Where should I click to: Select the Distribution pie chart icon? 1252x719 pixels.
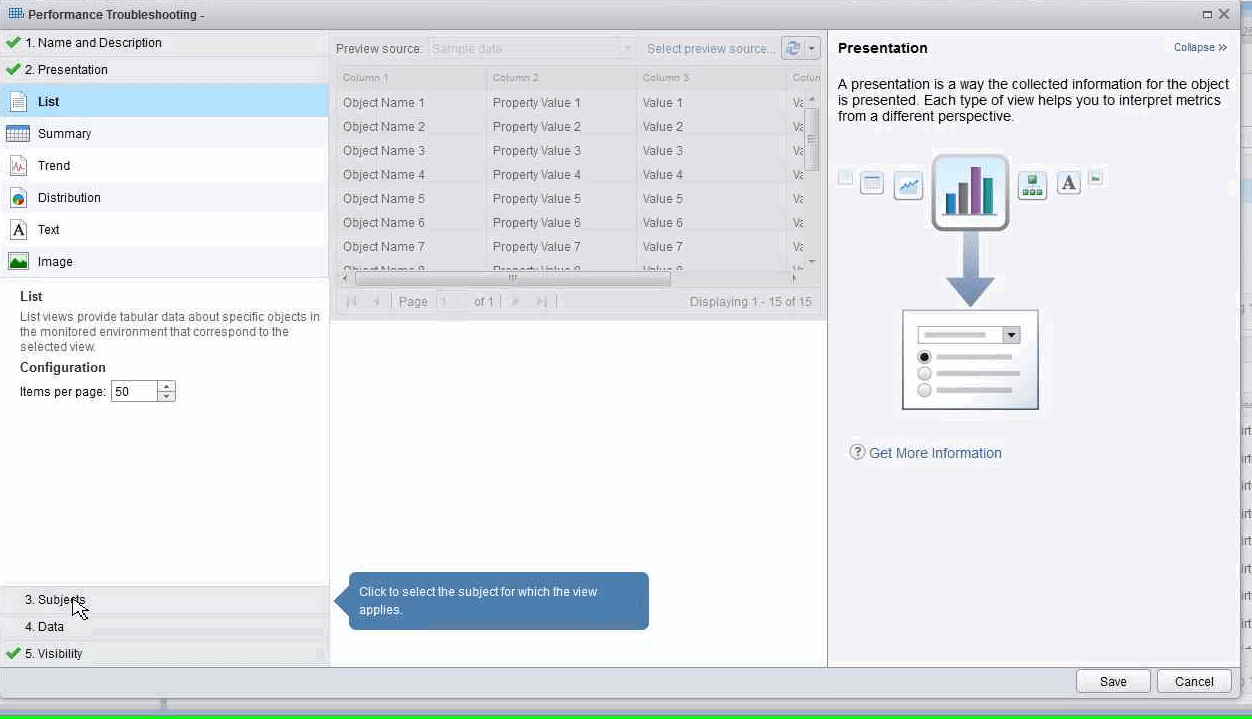pos(18,198)
